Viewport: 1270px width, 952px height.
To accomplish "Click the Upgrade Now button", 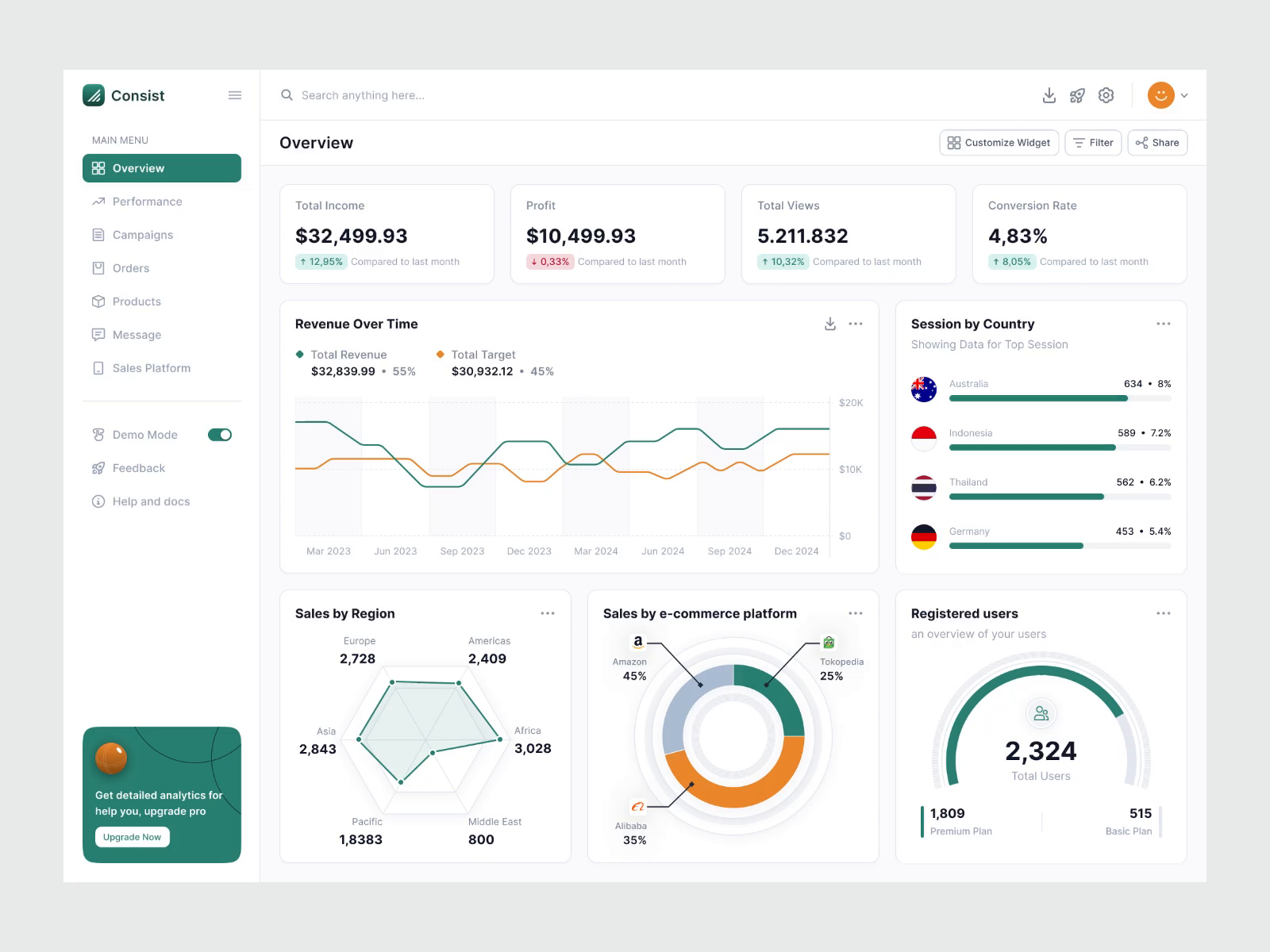I will pyautogui.click(x=132, y=837).
